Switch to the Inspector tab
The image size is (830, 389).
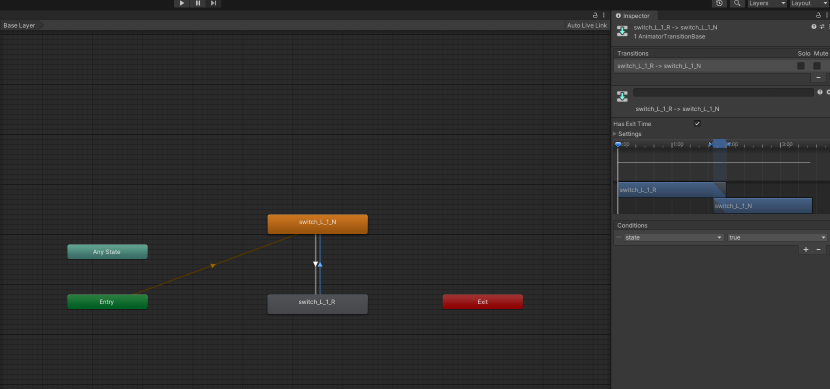634,16
